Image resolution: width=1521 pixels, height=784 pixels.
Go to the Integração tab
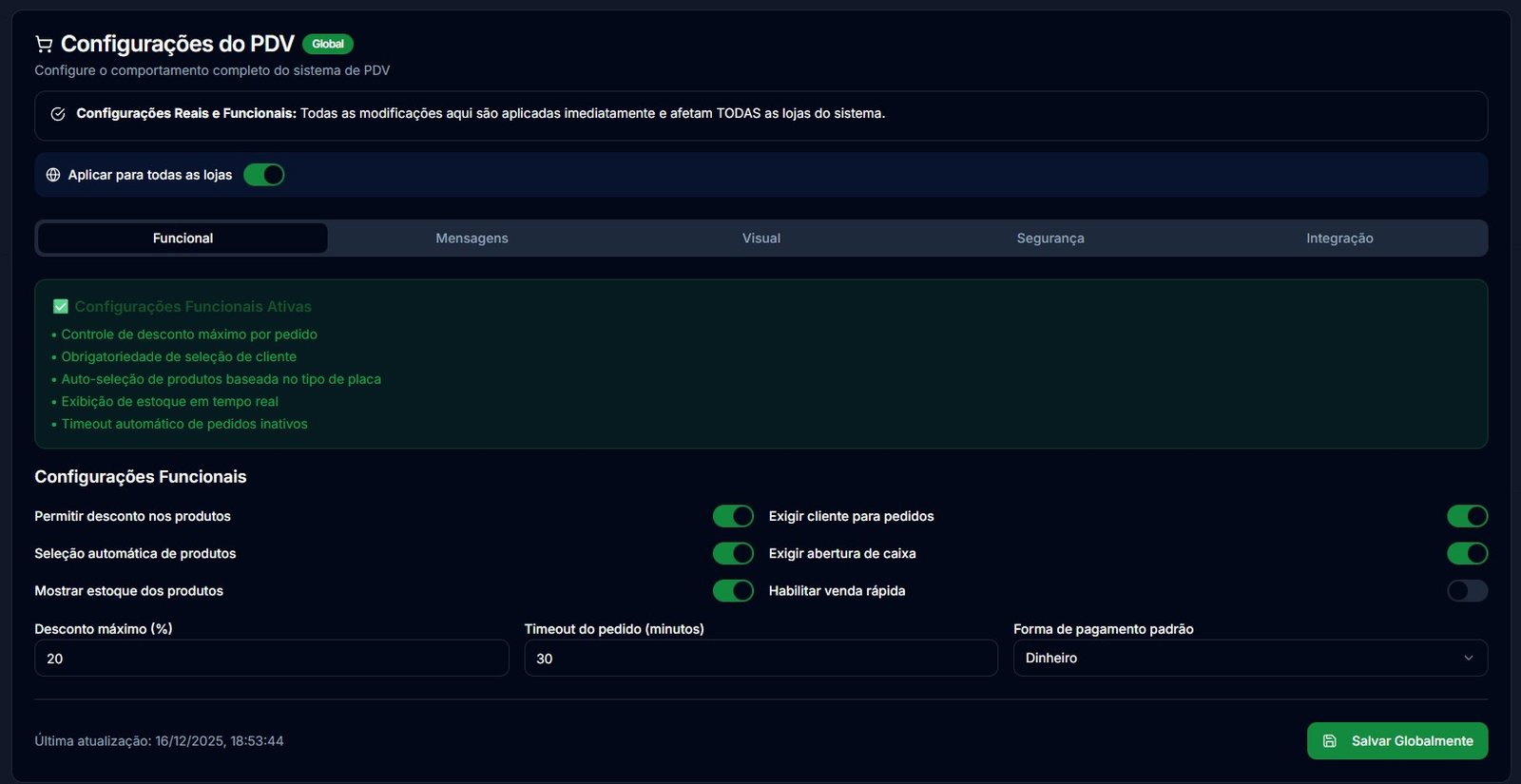(x=1338, y=239)
